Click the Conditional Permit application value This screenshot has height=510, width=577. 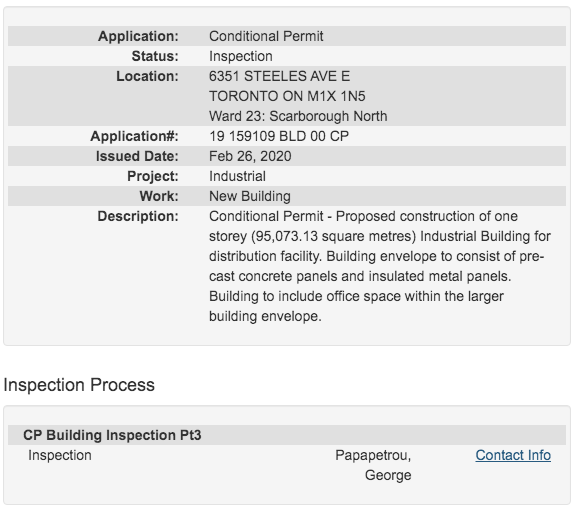[266, 36]
